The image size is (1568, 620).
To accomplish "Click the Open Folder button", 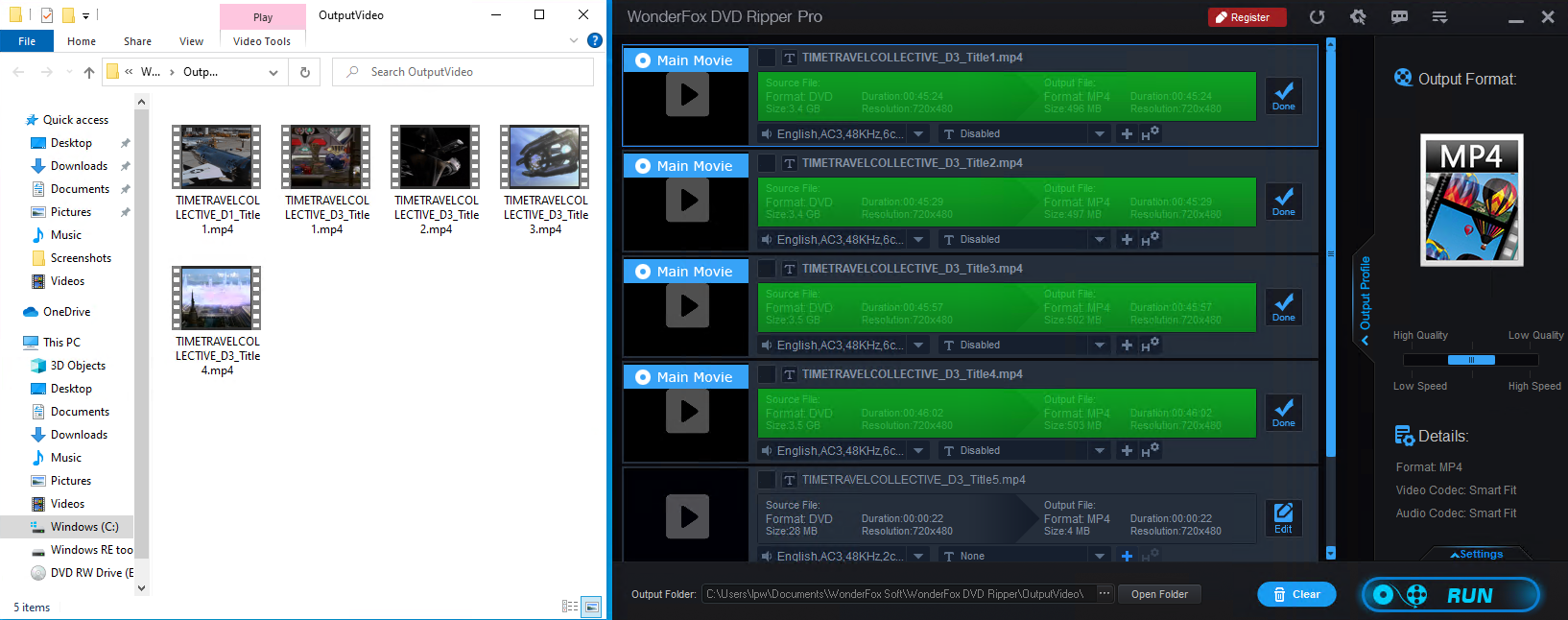I will coord(1159,595).
